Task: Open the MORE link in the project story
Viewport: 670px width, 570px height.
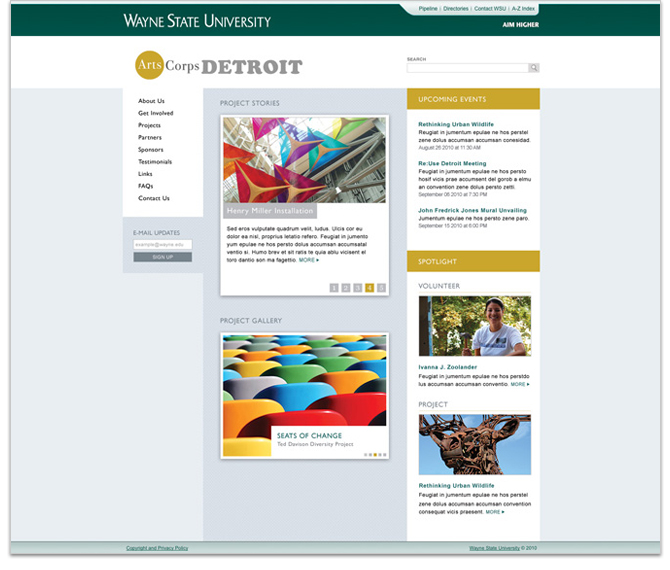Action: [309, 260]
